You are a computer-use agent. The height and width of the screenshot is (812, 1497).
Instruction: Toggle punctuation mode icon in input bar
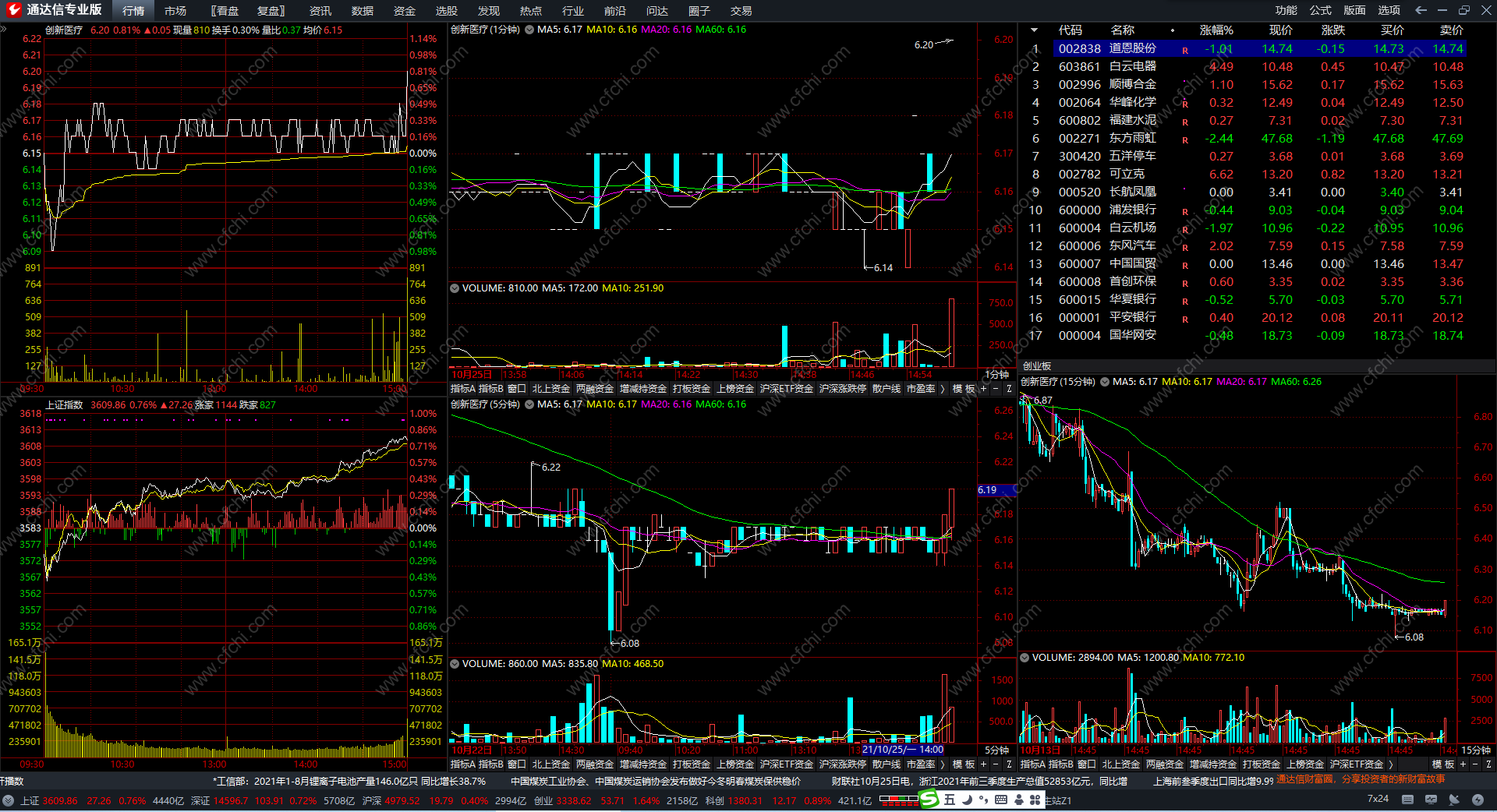(984, 800)
